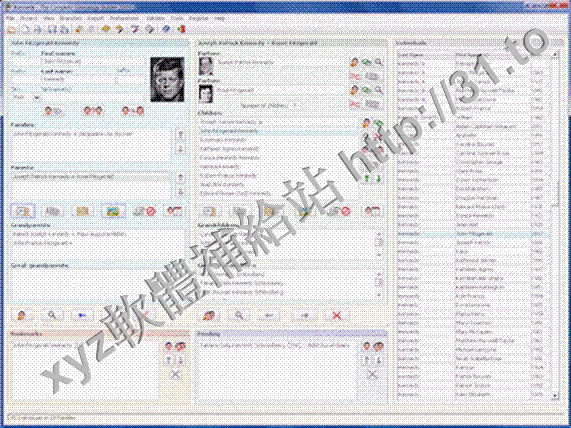The image size is (571, 428).
Task: Select John Fitzgerald Kennedy bookmark entry
Action: pyautogui.click(x=84, y=345)
